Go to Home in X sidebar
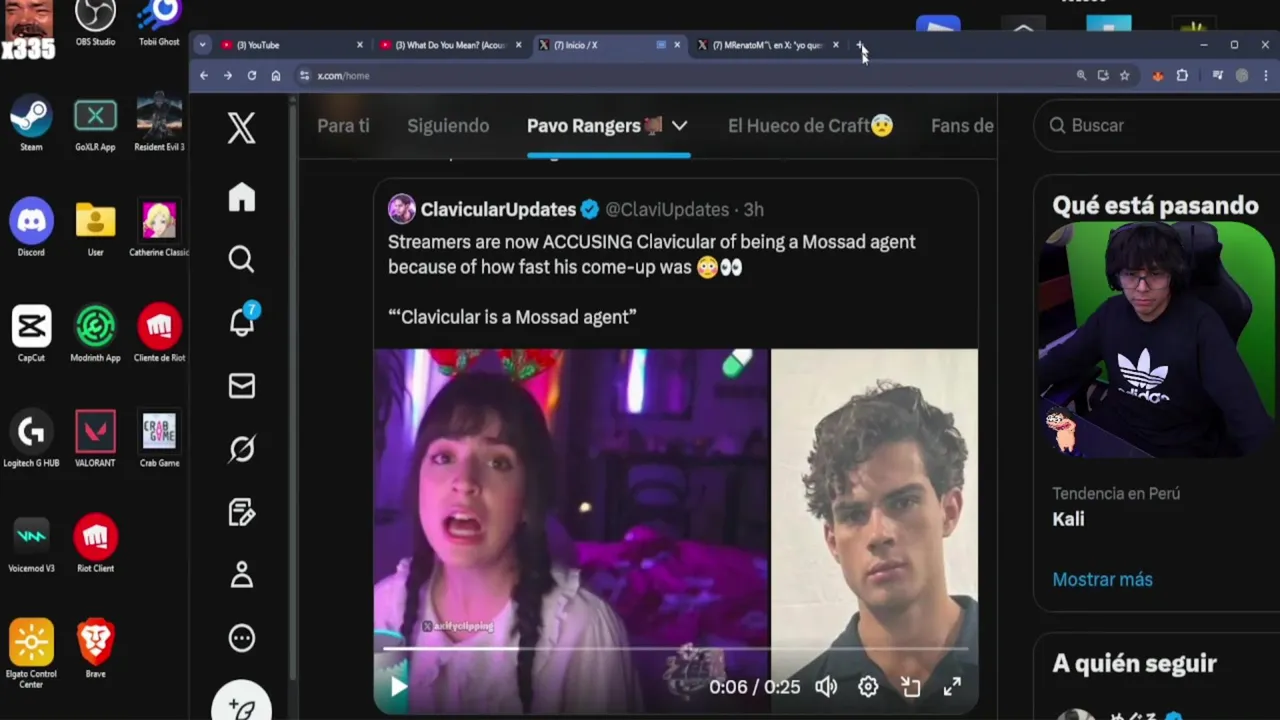The height and width of the screenshot is (720, 1280). 241,197
